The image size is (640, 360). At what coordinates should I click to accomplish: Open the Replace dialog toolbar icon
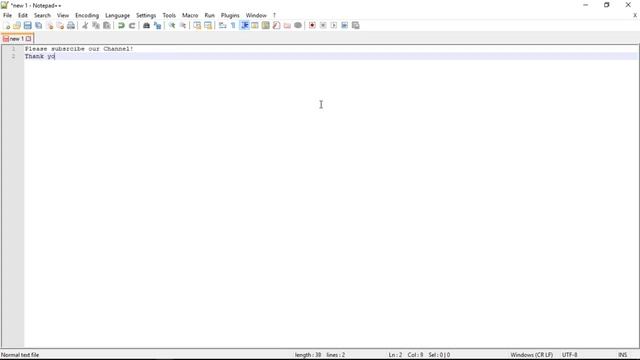tap(157, 25)
